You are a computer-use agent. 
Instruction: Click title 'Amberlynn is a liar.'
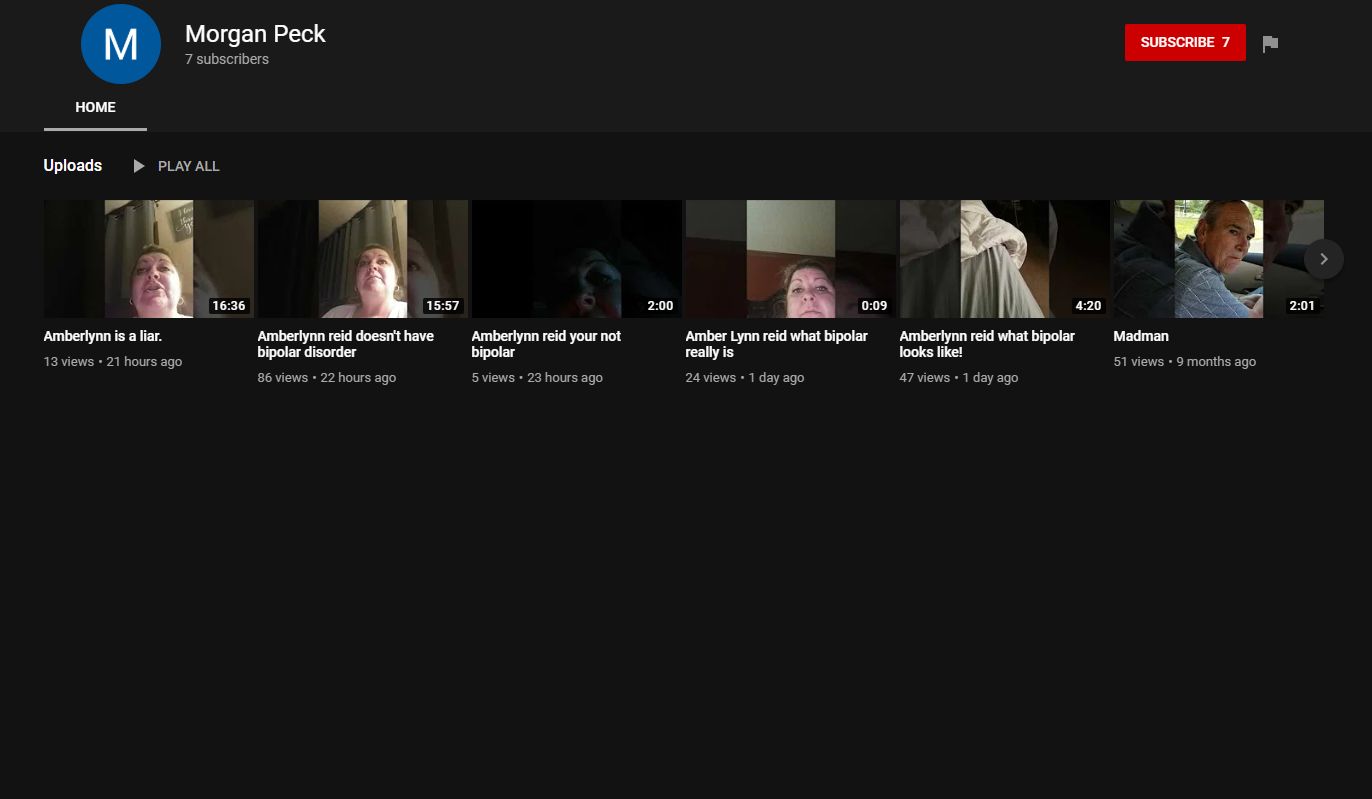(103, 336)
